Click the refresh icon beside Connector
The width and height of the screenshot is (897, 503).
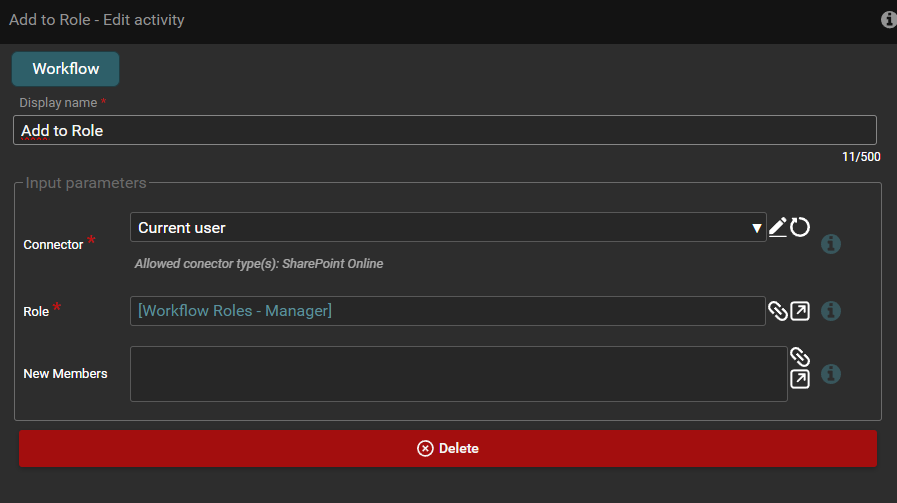[x=800, y=228]
